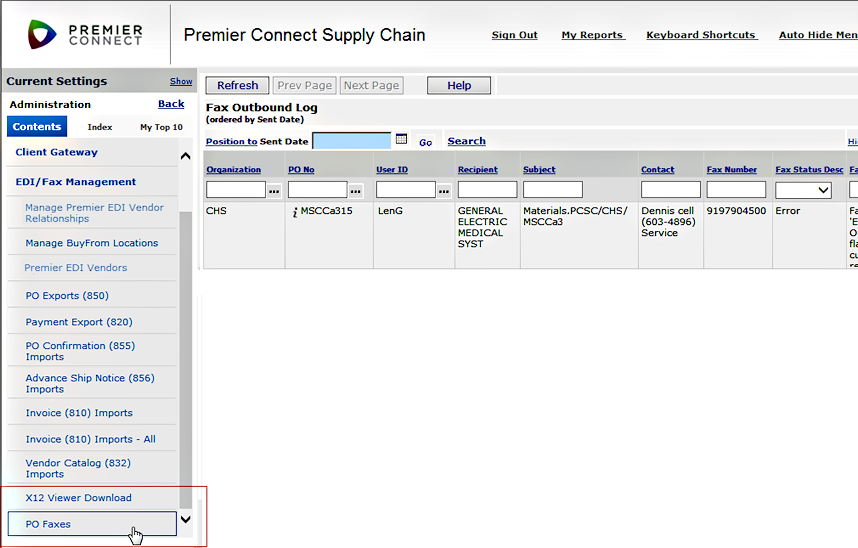The image size is (858, 548).
Task: Click the User ID lookup ellipsis button
Action: click(x=444, y=190)
